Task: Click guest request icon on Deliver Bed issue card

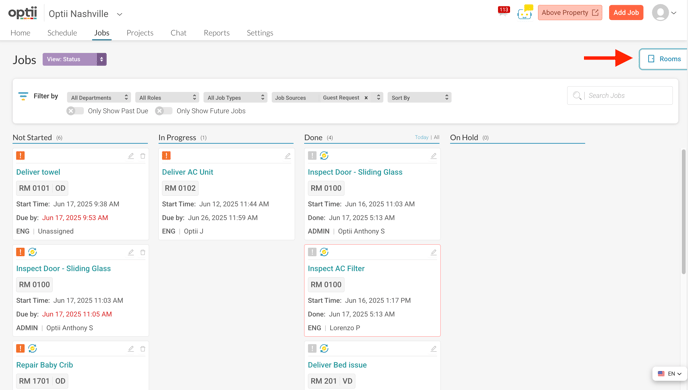Action: [x=324, y=348]
